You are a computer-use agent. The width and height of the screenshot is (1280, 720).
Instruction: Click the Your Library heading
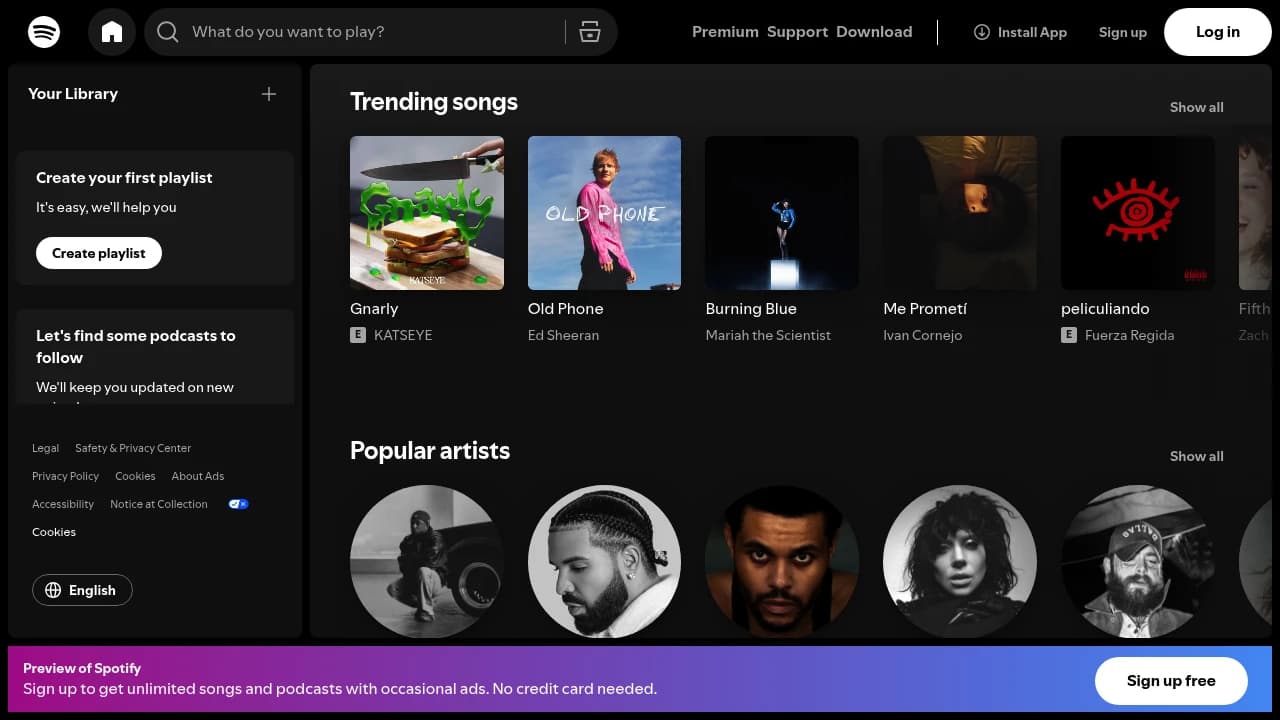pyautogui.click(x=73, y=94)
